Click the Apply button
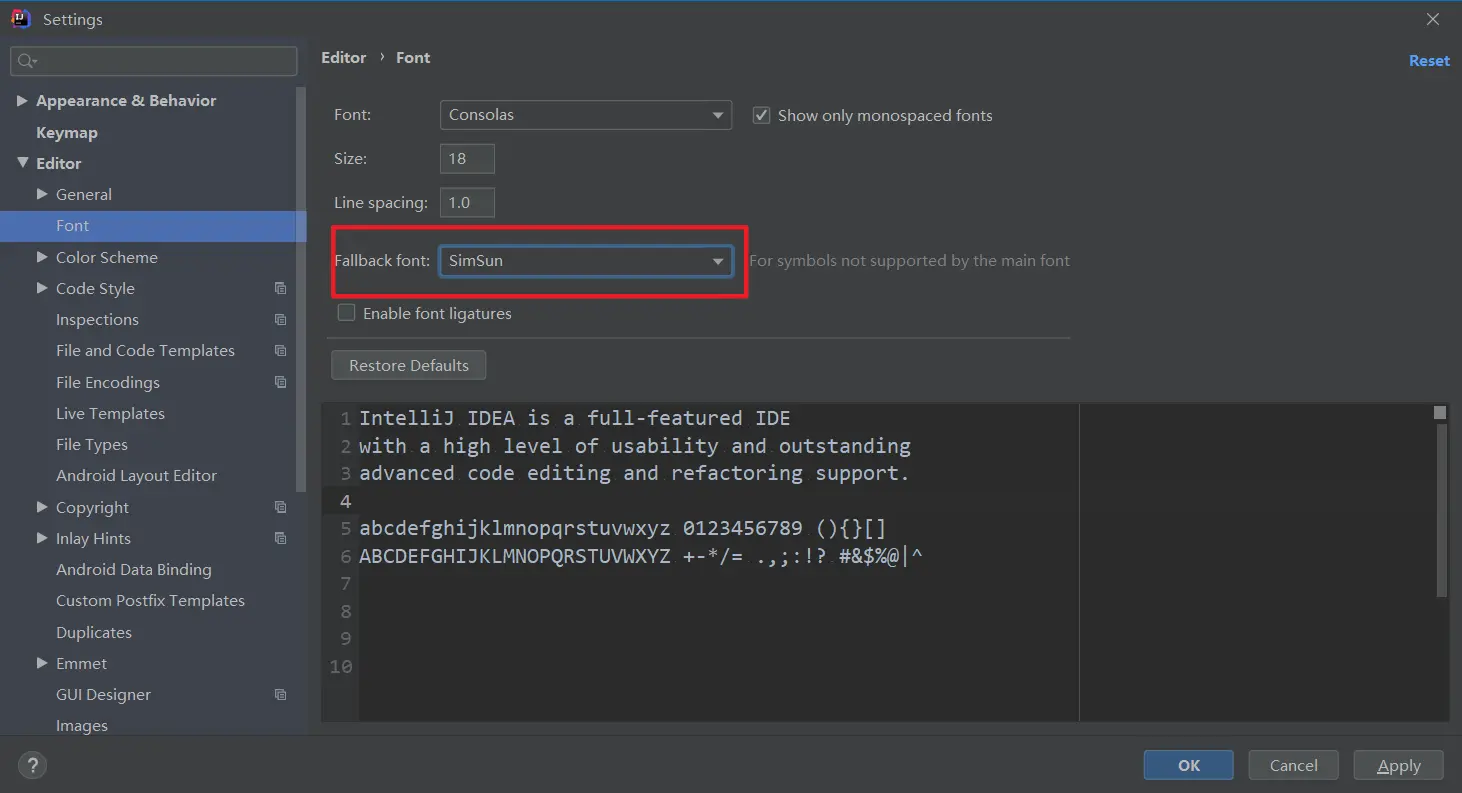 (1399, 765)
